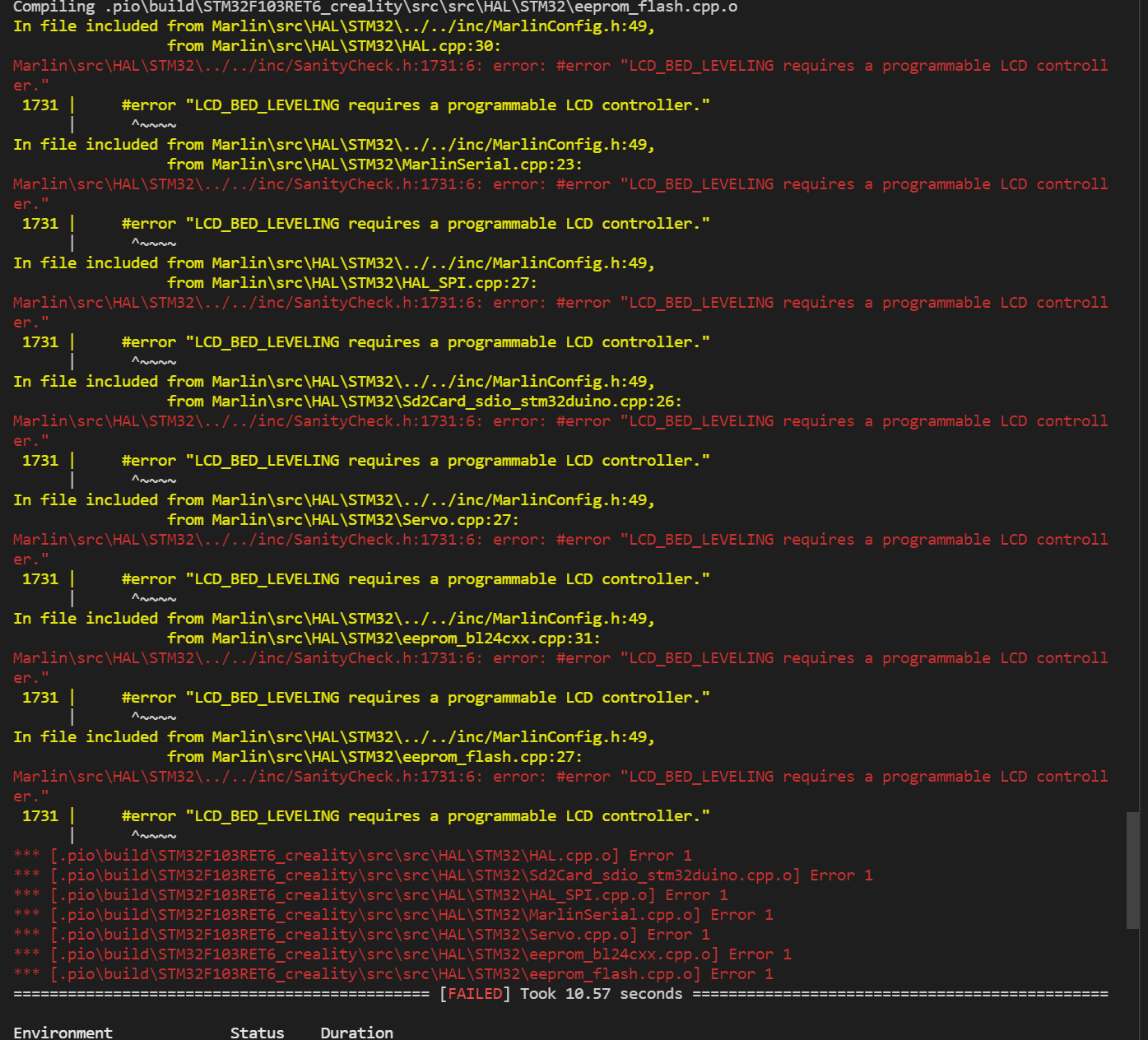Open the HAL.cpp:30 file link

click(x=354, y=46)
